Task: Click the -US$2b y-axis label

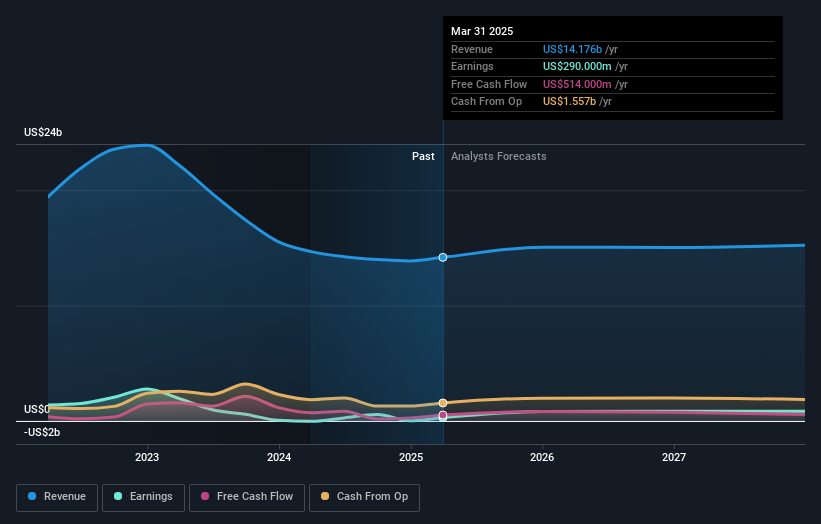Action: tap(42, 432)
